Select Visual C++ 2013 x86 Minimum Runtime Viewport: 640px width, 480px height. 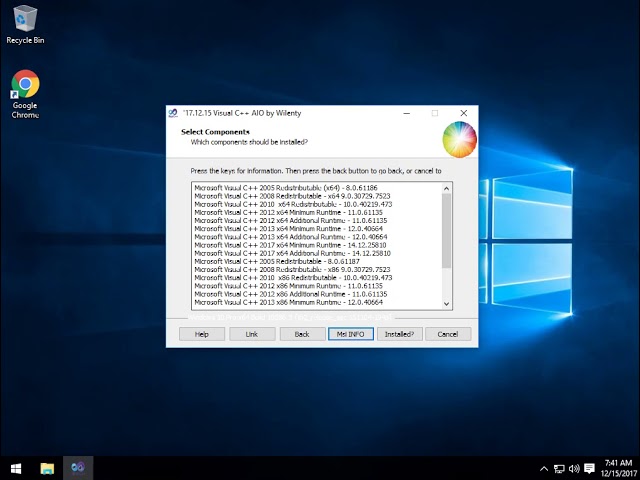click(288, 302)
